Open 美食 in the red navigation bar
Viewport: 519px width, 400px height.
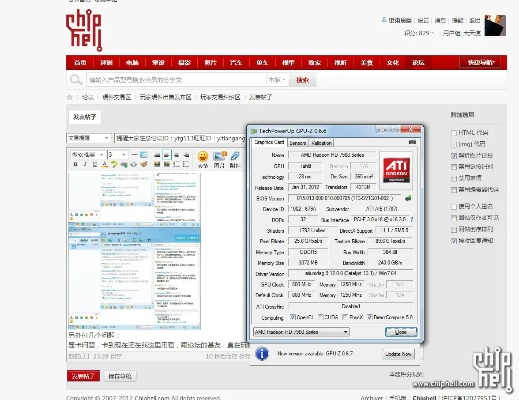click(367, 62)
